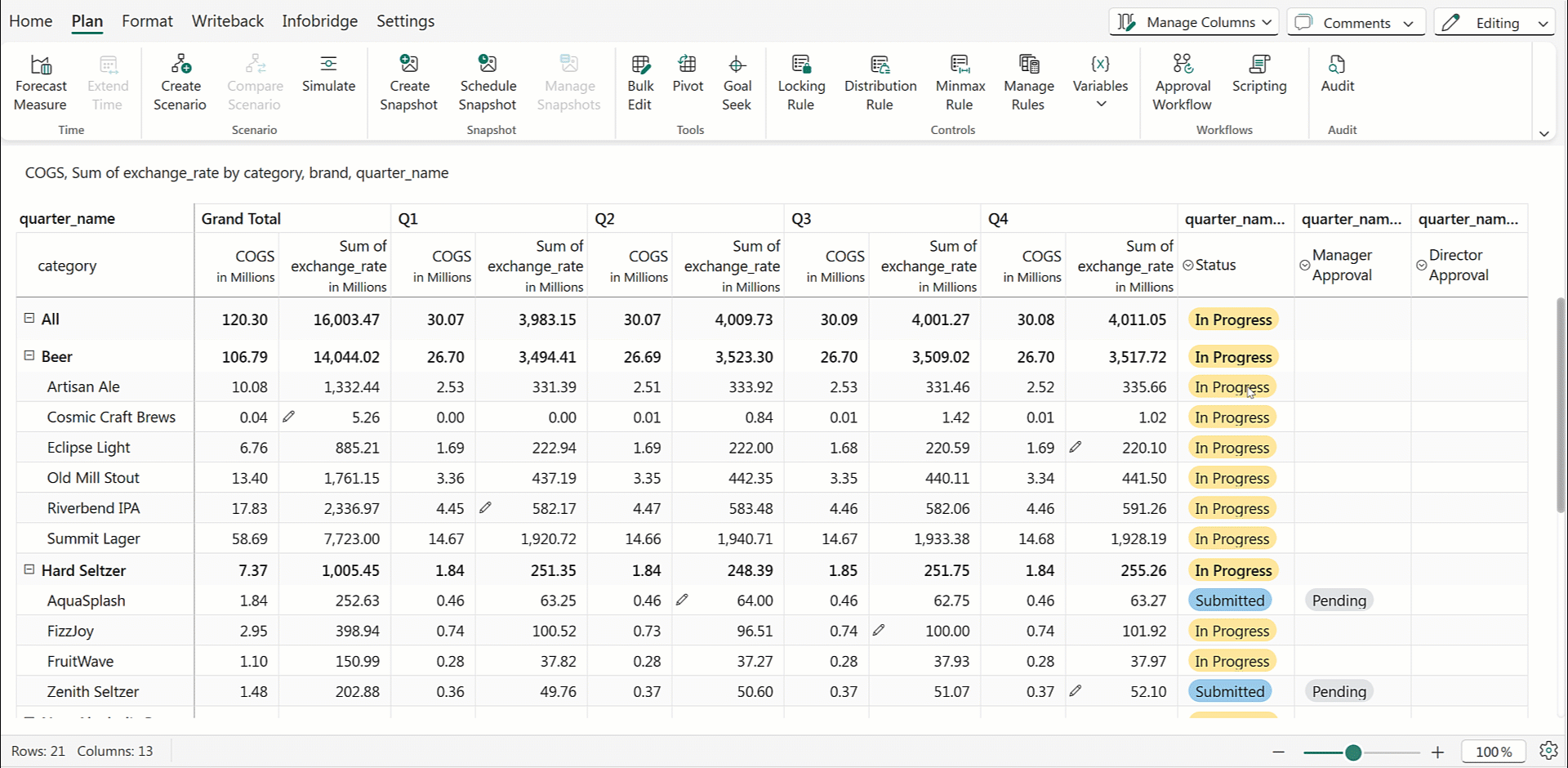1568x768 pixels.
Task: Click the settings gear in the status bar
Action: (1548, 751)
